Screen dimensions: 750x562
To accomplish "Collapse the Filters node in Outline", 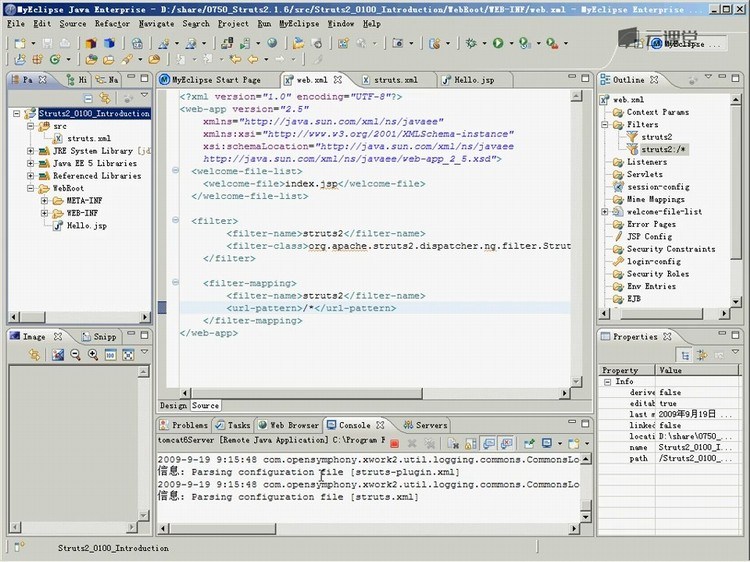I will click(605, 125).
